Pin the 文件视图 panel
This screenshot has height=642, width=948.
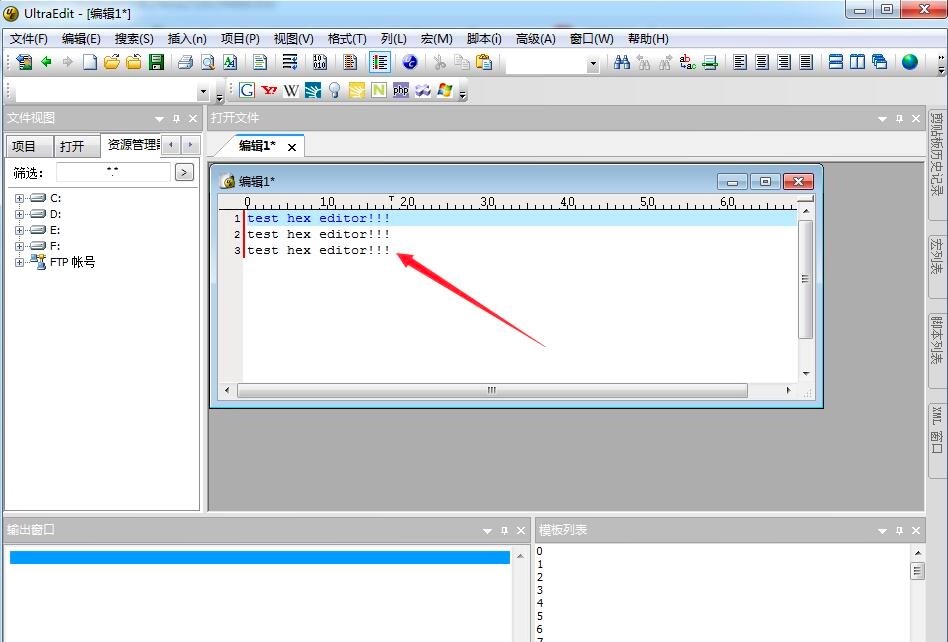coord(176,119)
